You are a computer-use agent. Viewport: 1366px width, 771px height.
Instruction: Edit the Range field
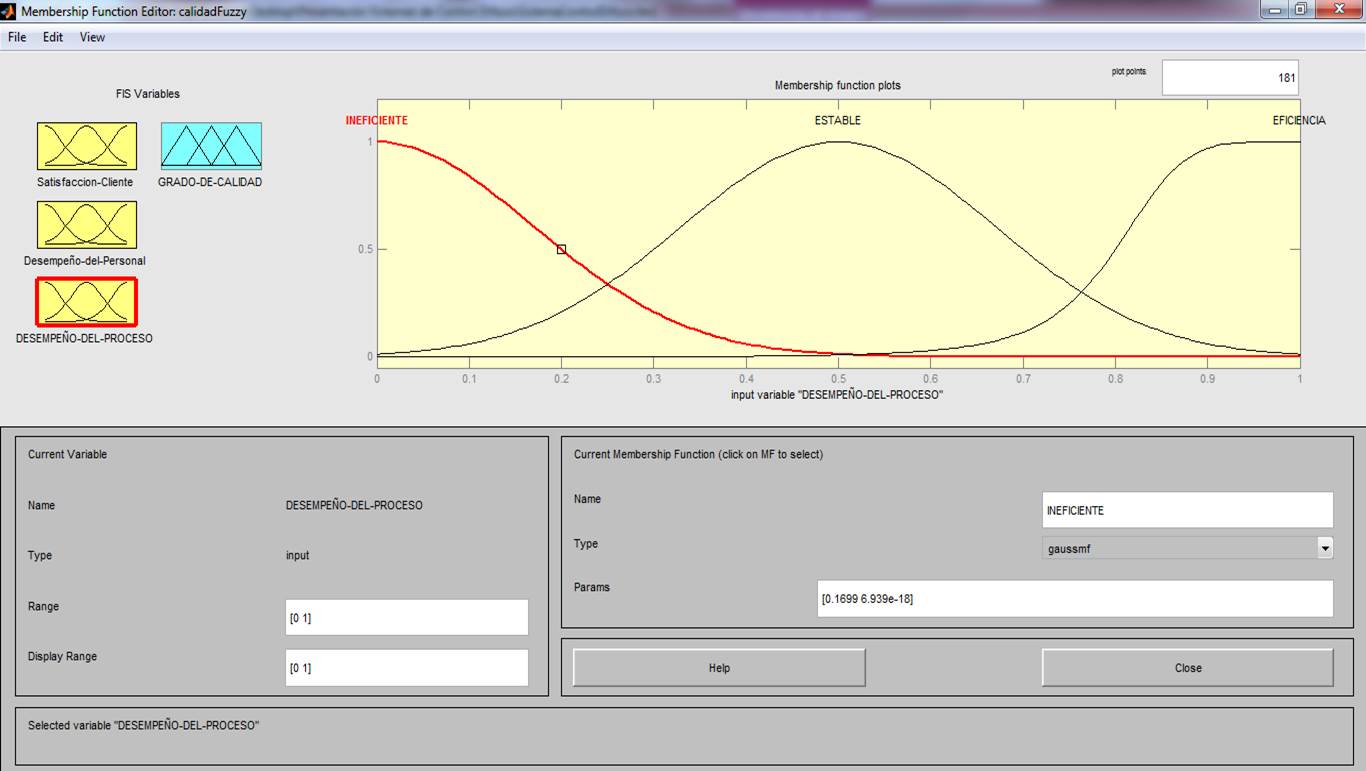(x=407, y=617)
